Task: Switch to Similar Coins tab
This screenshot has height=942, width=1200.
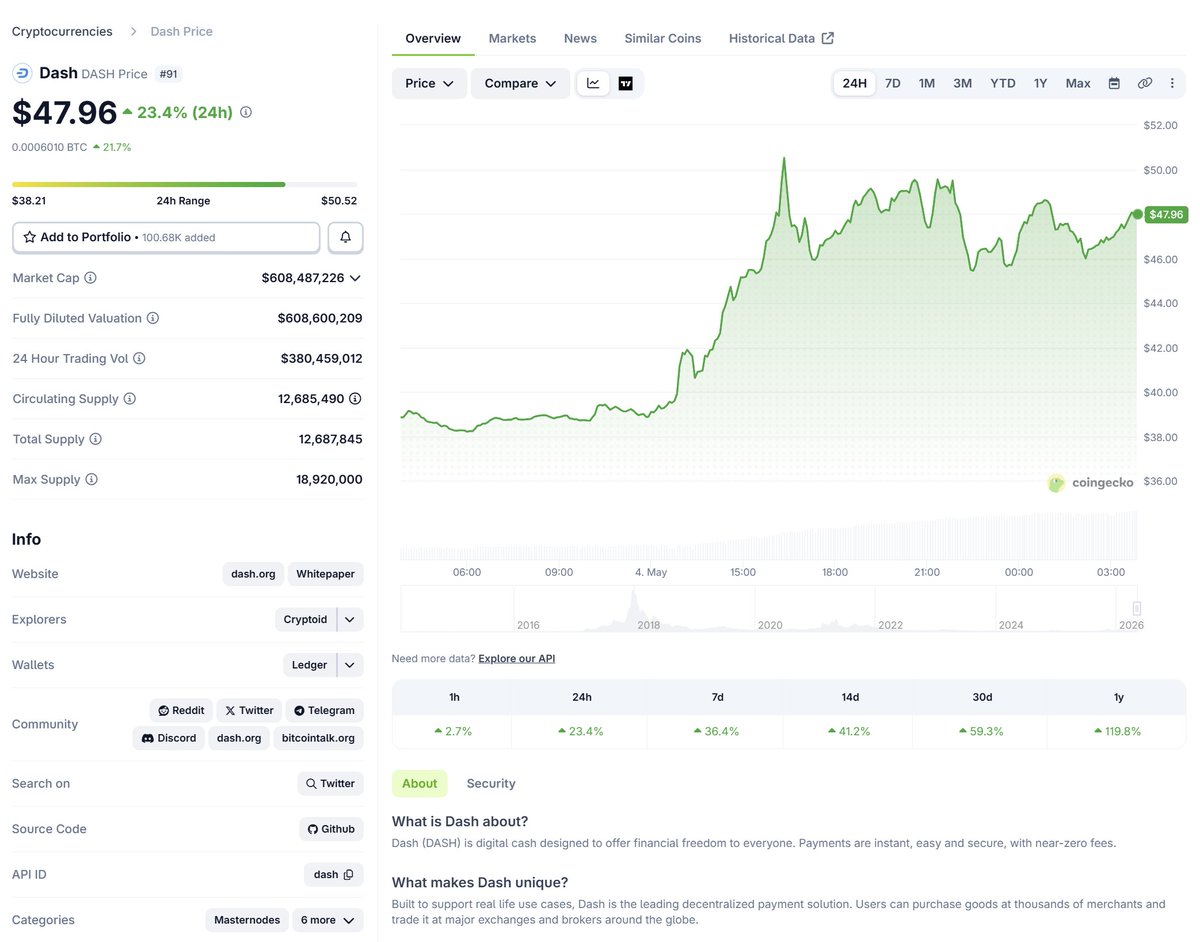Action: [x=663, y=38]
